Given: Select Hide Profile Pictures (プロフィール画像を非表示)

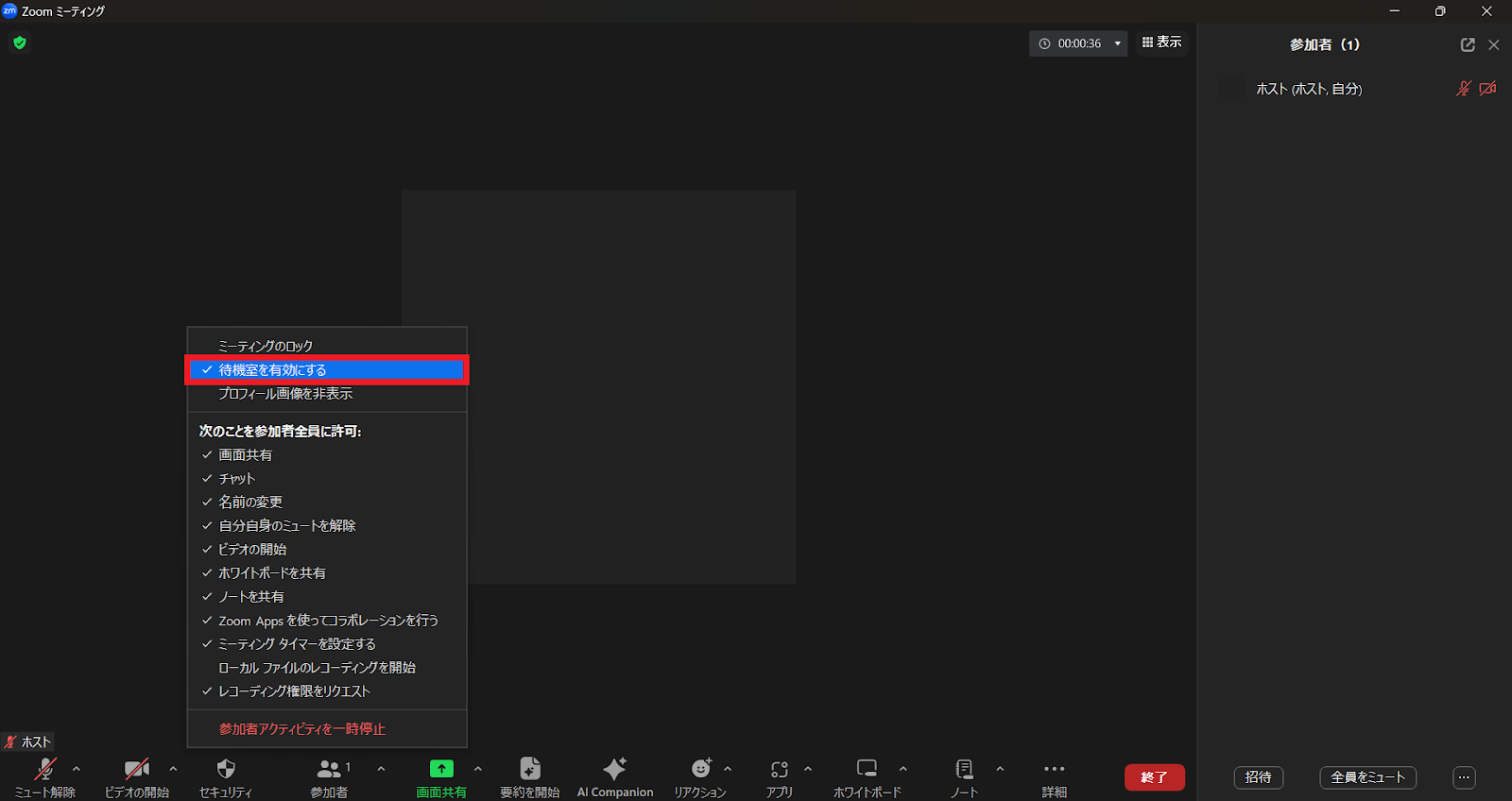Looking at the screenshot, I should pos(327,394).
